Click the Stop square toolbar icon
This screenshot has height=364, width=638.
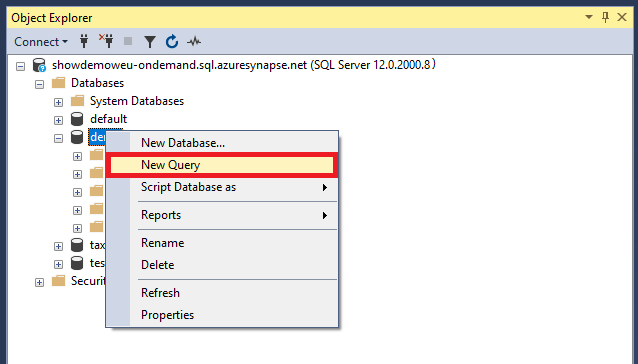128,41
